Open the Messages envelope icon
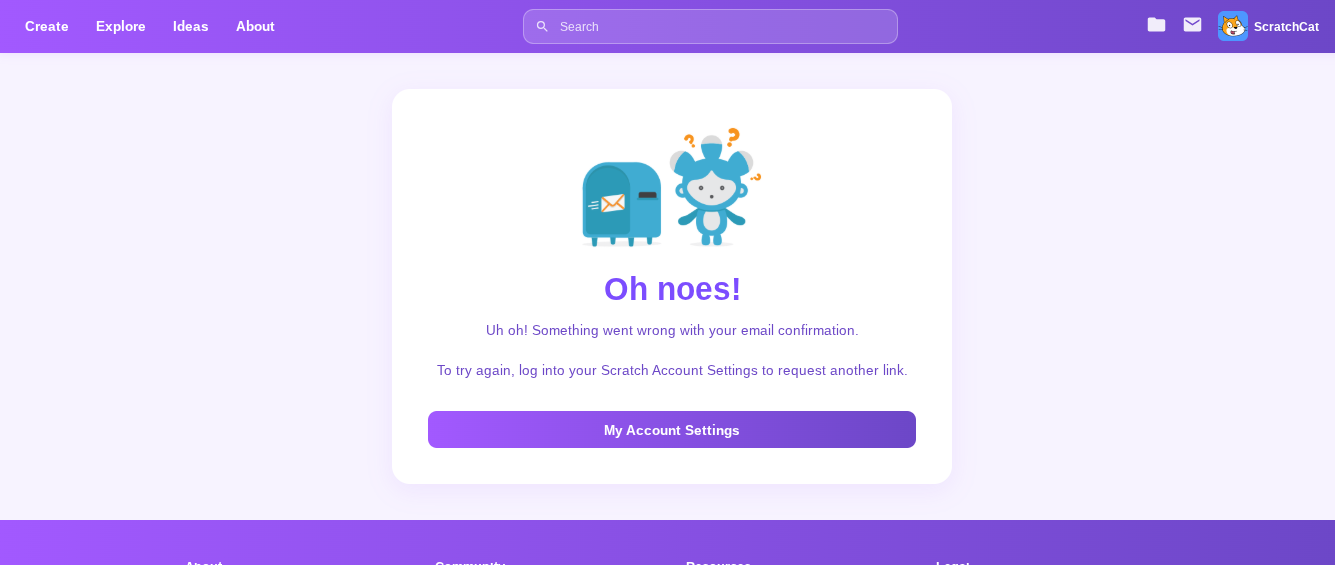Screen dimensions: 1335x565 point(1192,25)
